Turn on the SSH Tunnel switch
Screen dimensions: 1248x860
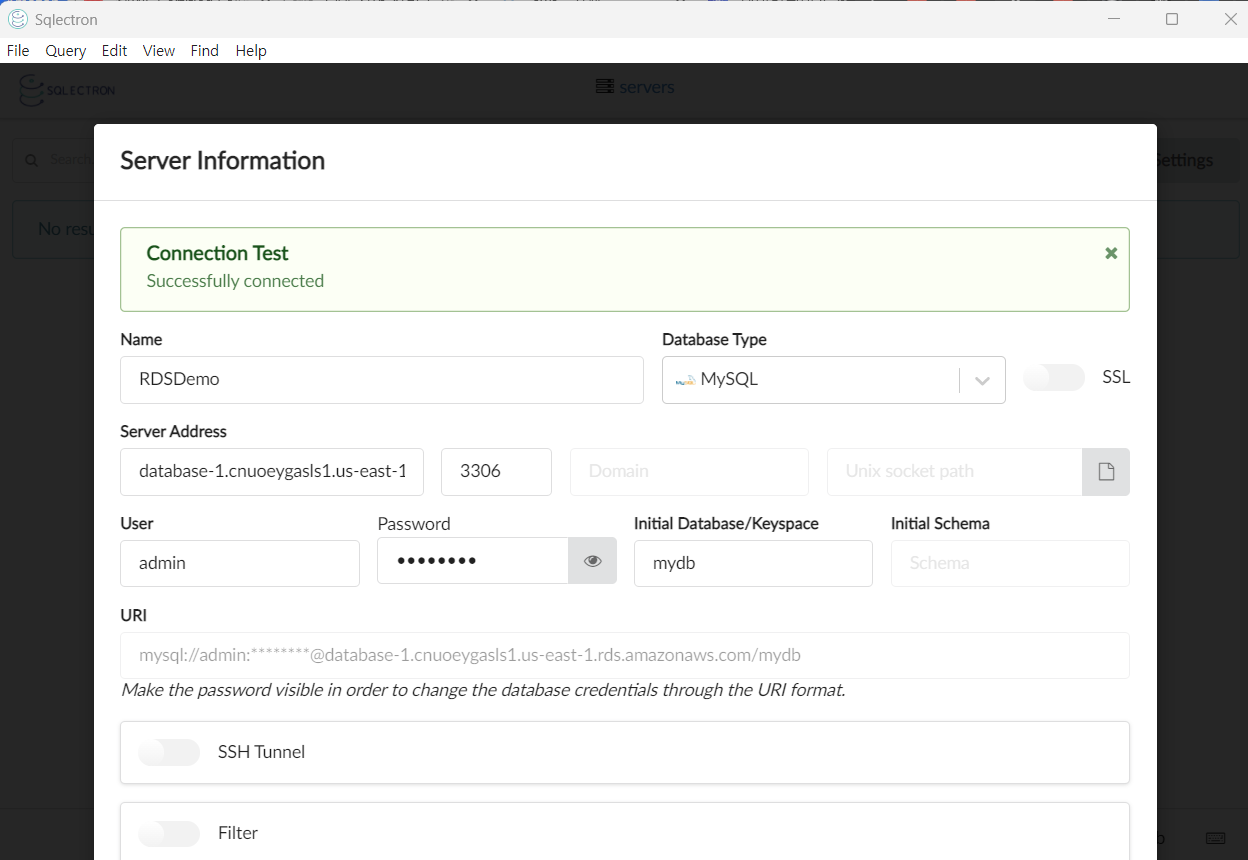(169, 752)
